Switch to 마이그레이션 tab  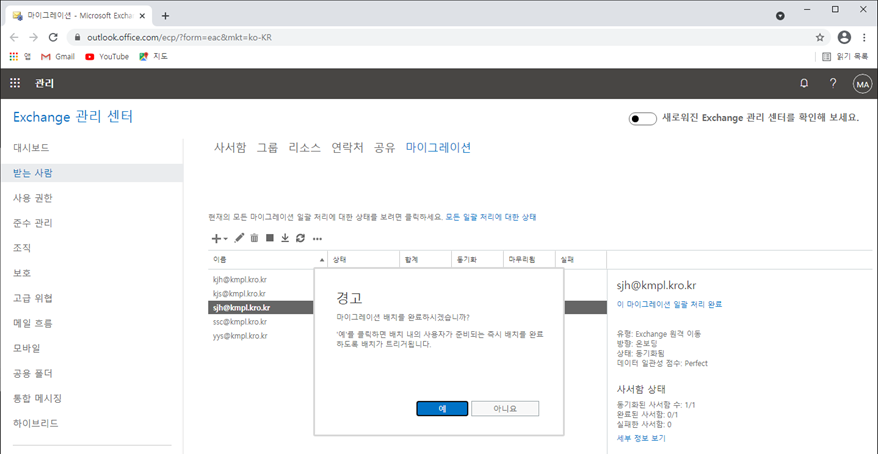438,148
